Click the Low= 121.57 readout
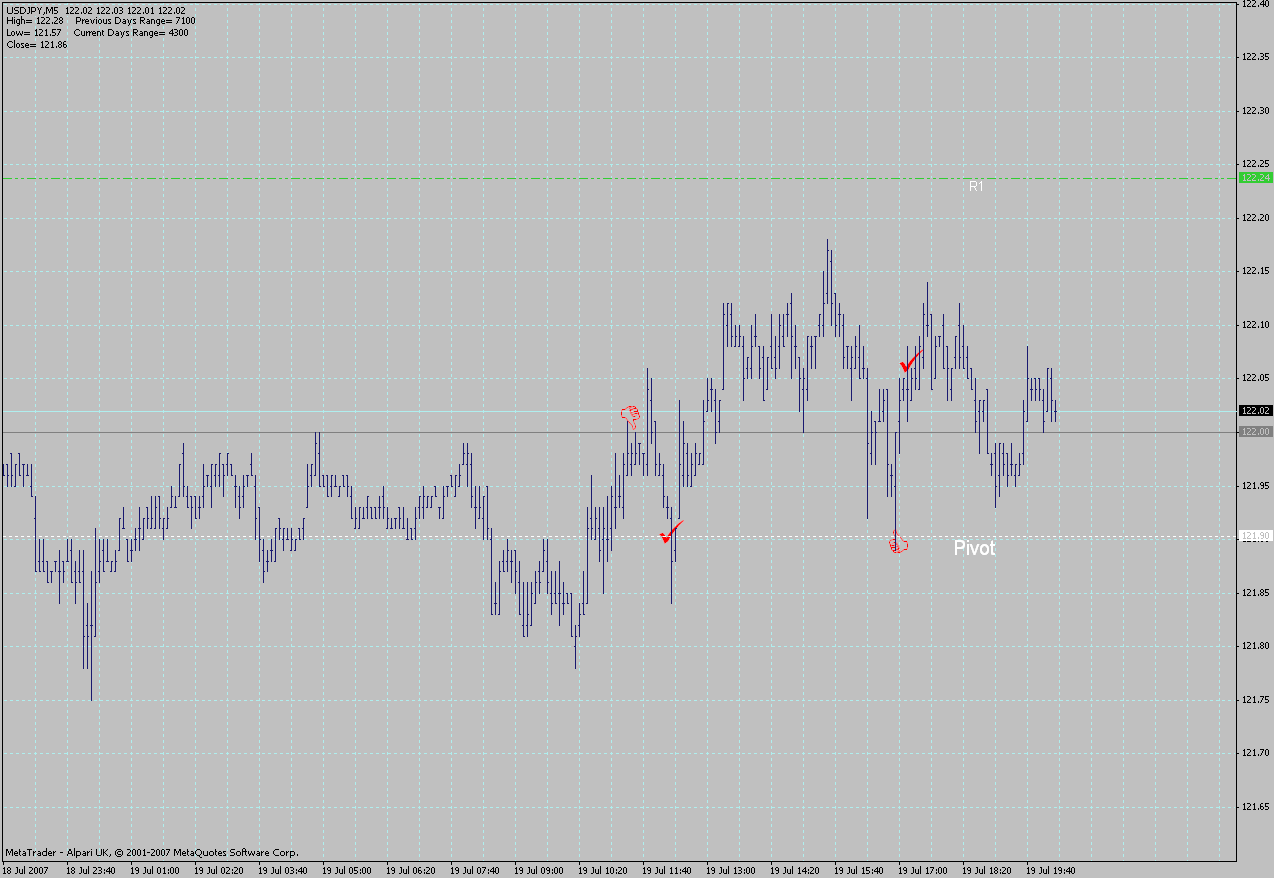The height and width of the screenshot is (878, 1274). (x=34, y=33)
